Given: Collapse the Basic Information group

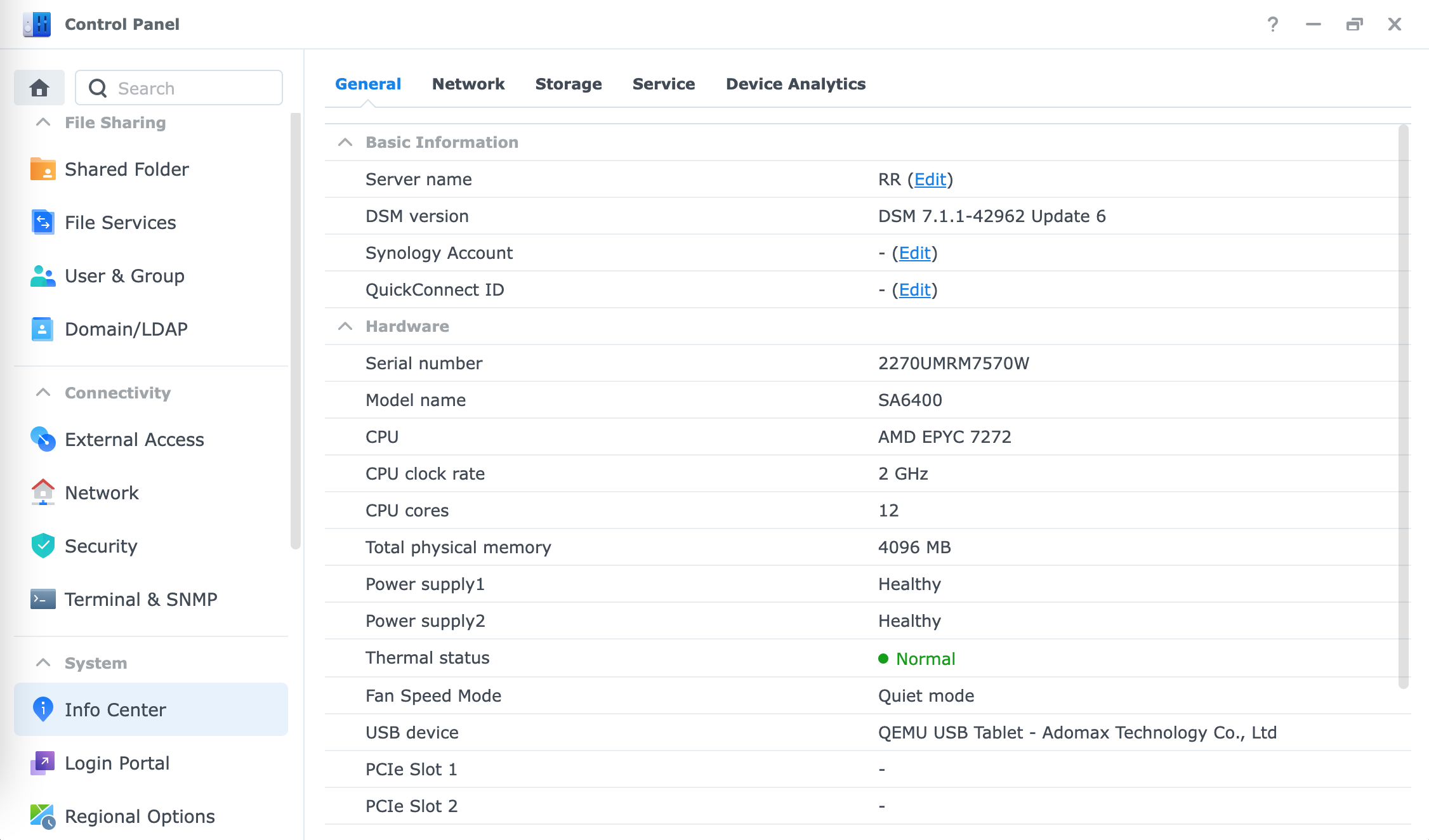Looking at the screenshot, I should click(x=345, y=142).
